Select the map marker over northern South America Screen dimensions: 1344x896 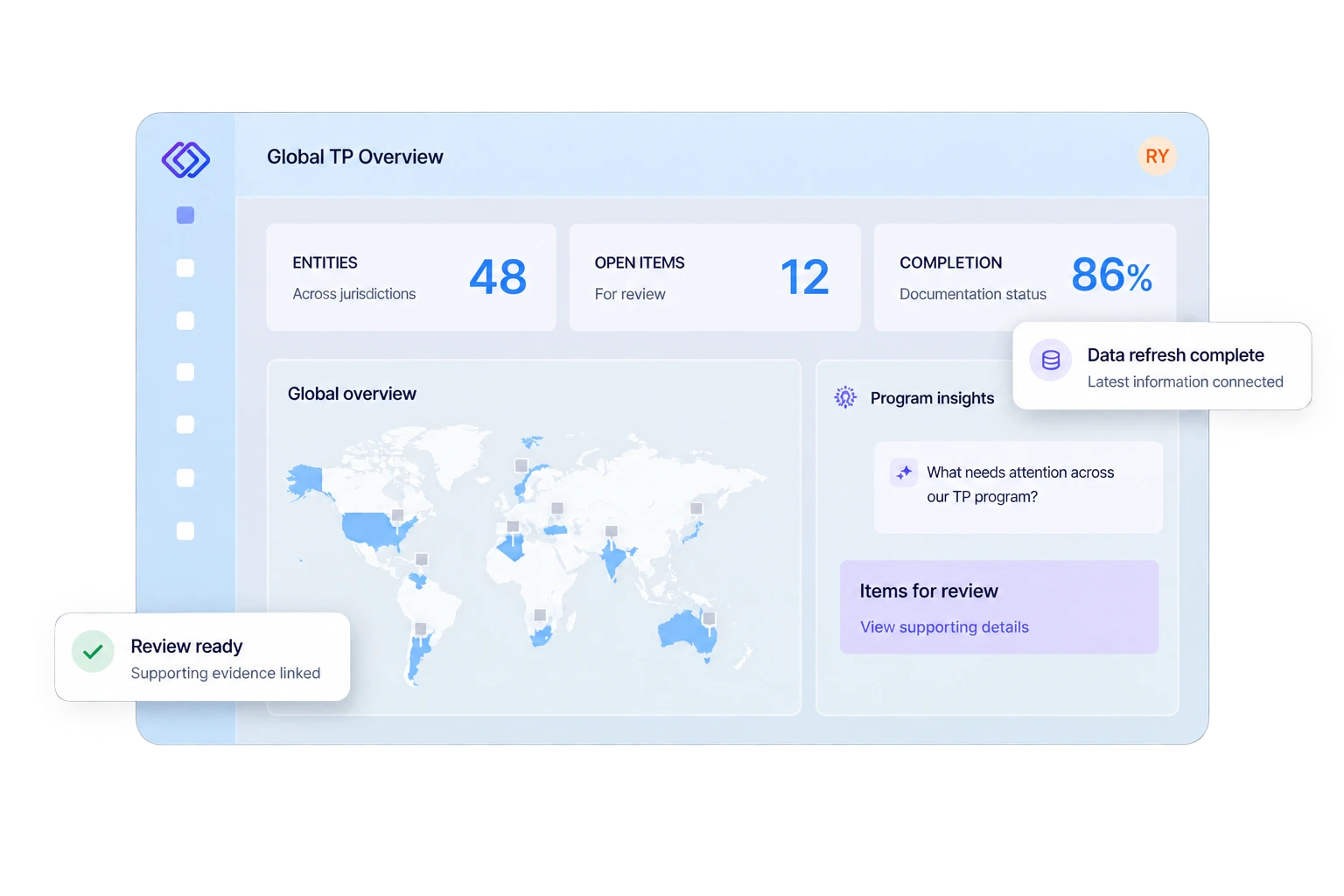pos(422,559)
